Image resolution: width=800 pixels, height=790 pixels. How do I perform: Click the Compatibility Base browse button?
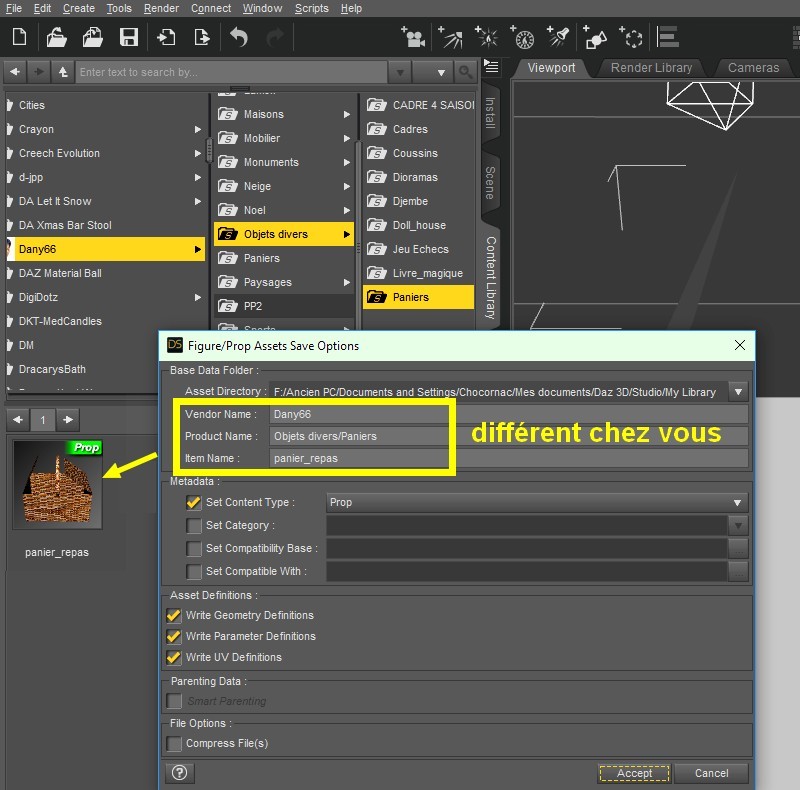[738, 549]
